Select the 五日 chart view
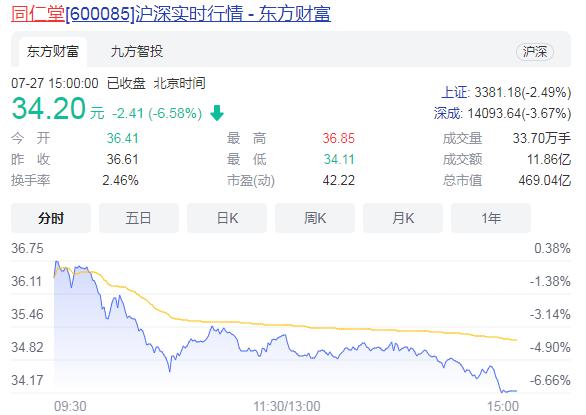The image size is (586, 415). pos(139,218)
